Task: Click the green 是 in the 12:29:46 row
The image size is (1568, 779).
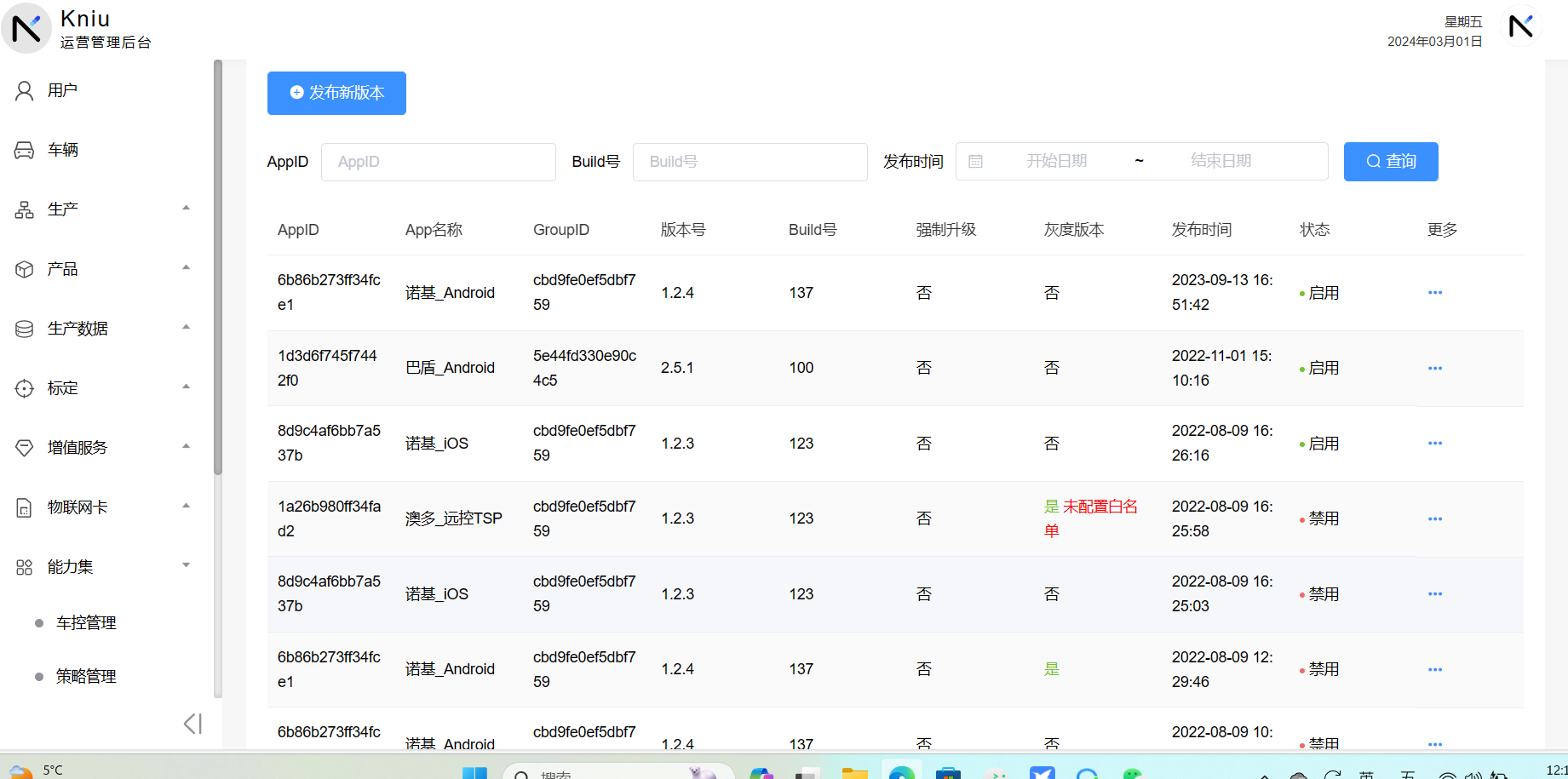Action: coord(1052,669)
